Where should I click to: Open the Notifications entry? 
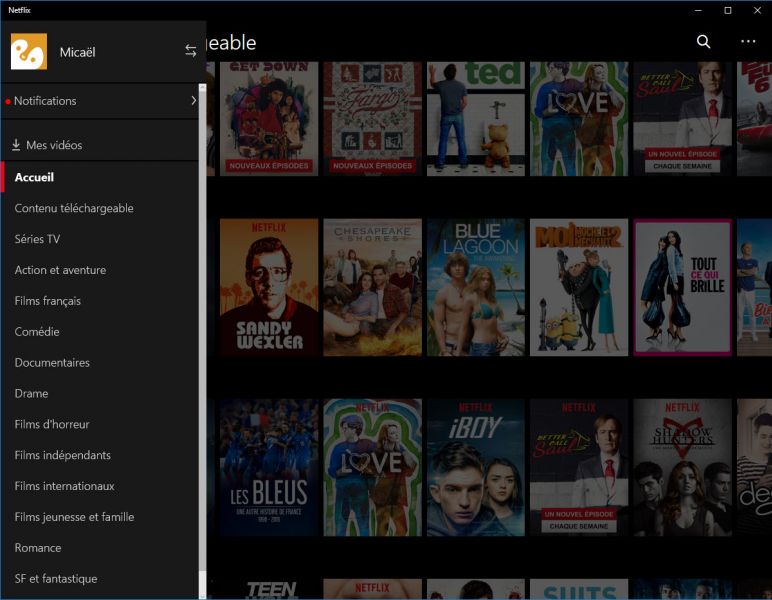click(100, 101)
